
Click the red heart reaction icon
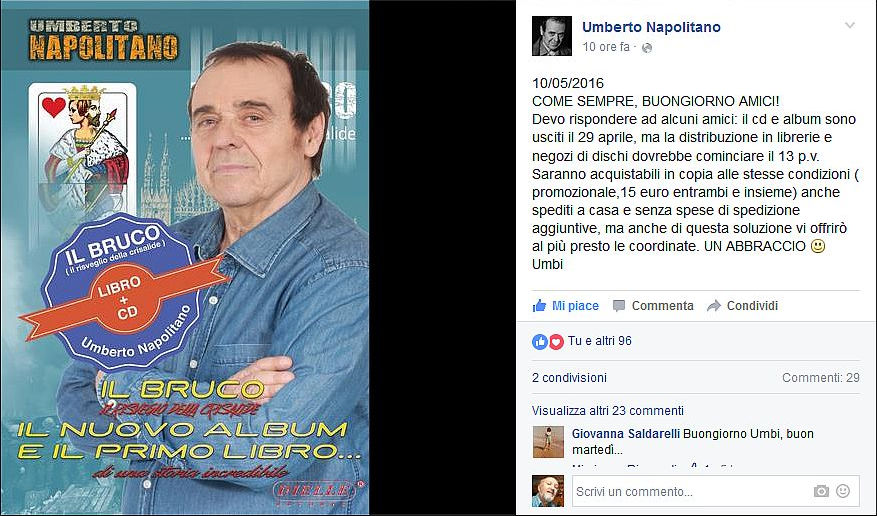tap(555, 342)
